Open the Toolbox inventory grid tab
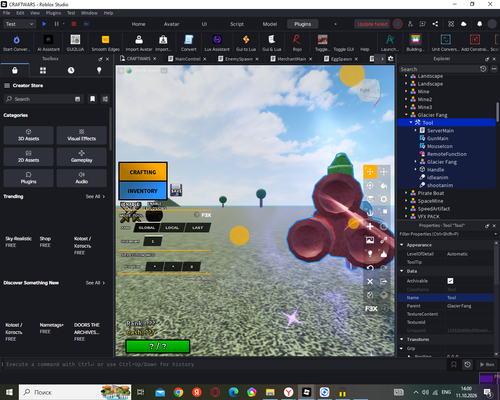This screenshot has width=500, height=400. (x=43, y=71)
